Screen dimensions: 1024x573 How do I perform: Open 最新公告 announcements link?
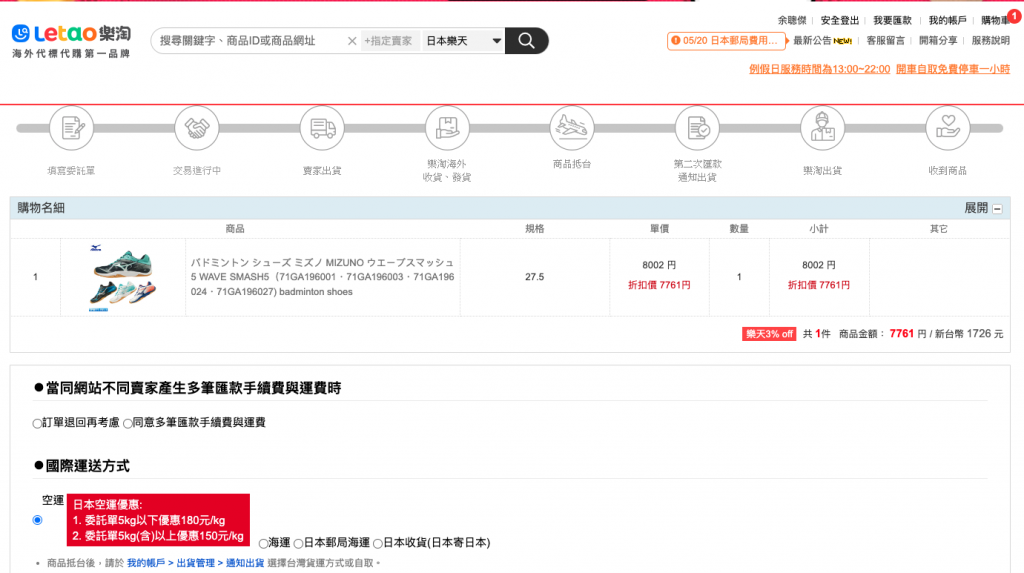(812, 41)
